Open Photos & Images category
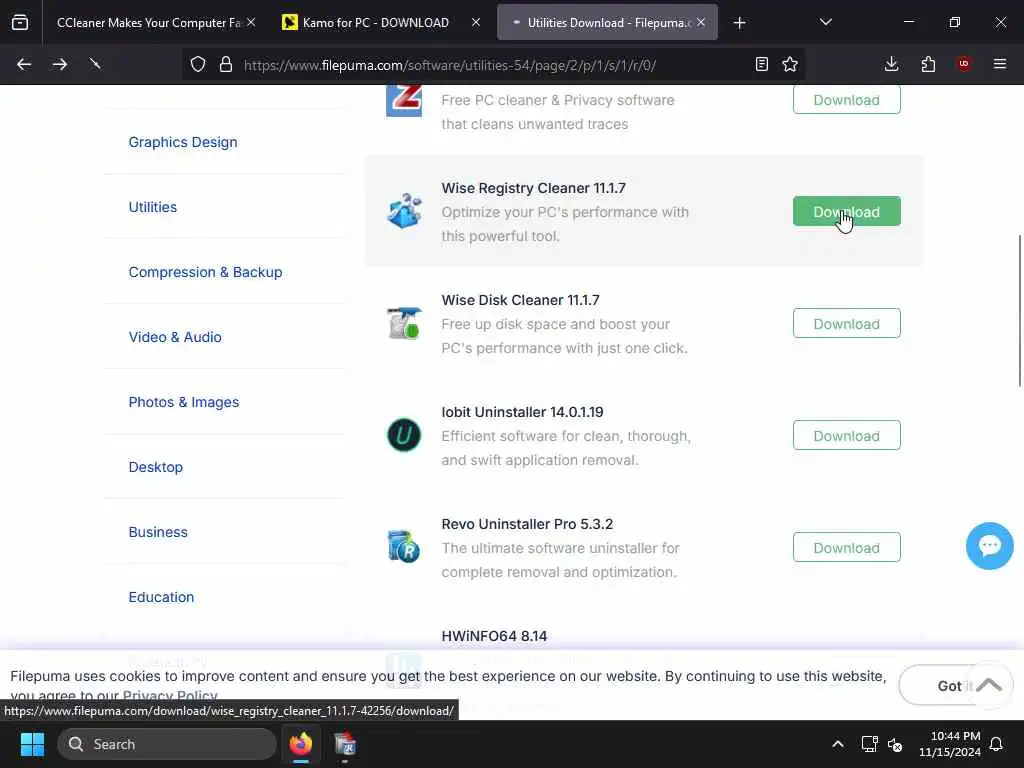 pos(184,402)
